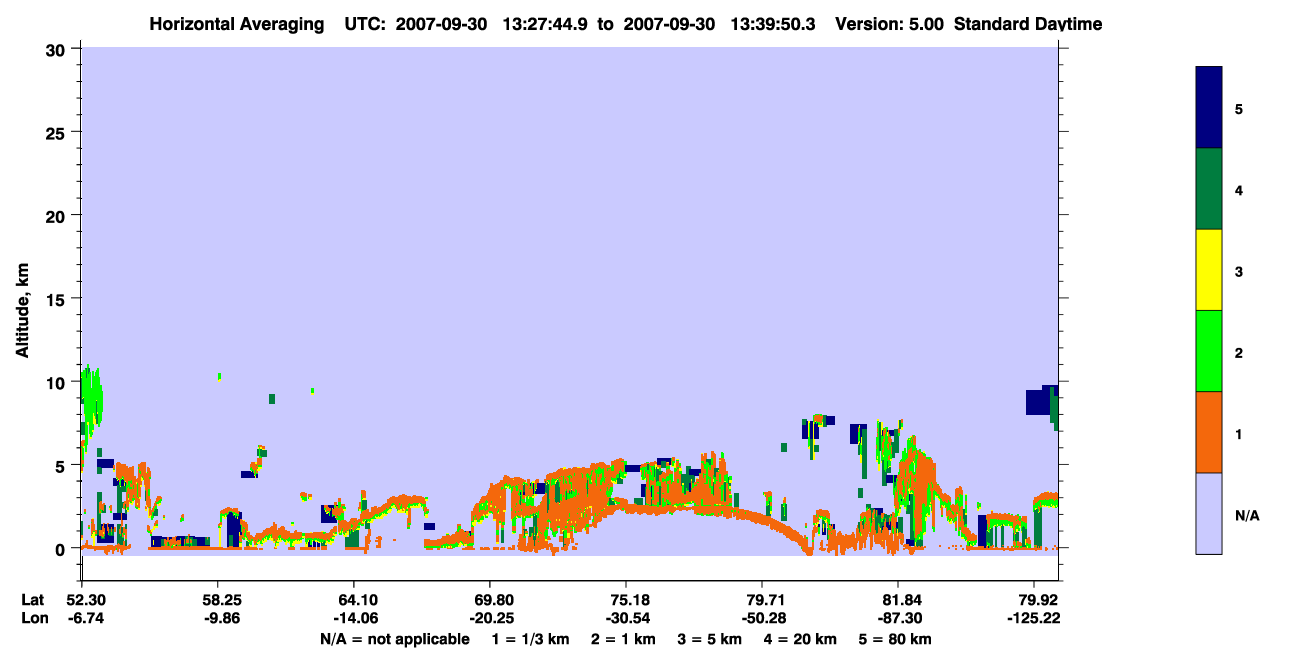The width and height of the screenshot is (1300, 667).
Task: Click the '2 = 1 km' legend text
Action: point(623,639)
